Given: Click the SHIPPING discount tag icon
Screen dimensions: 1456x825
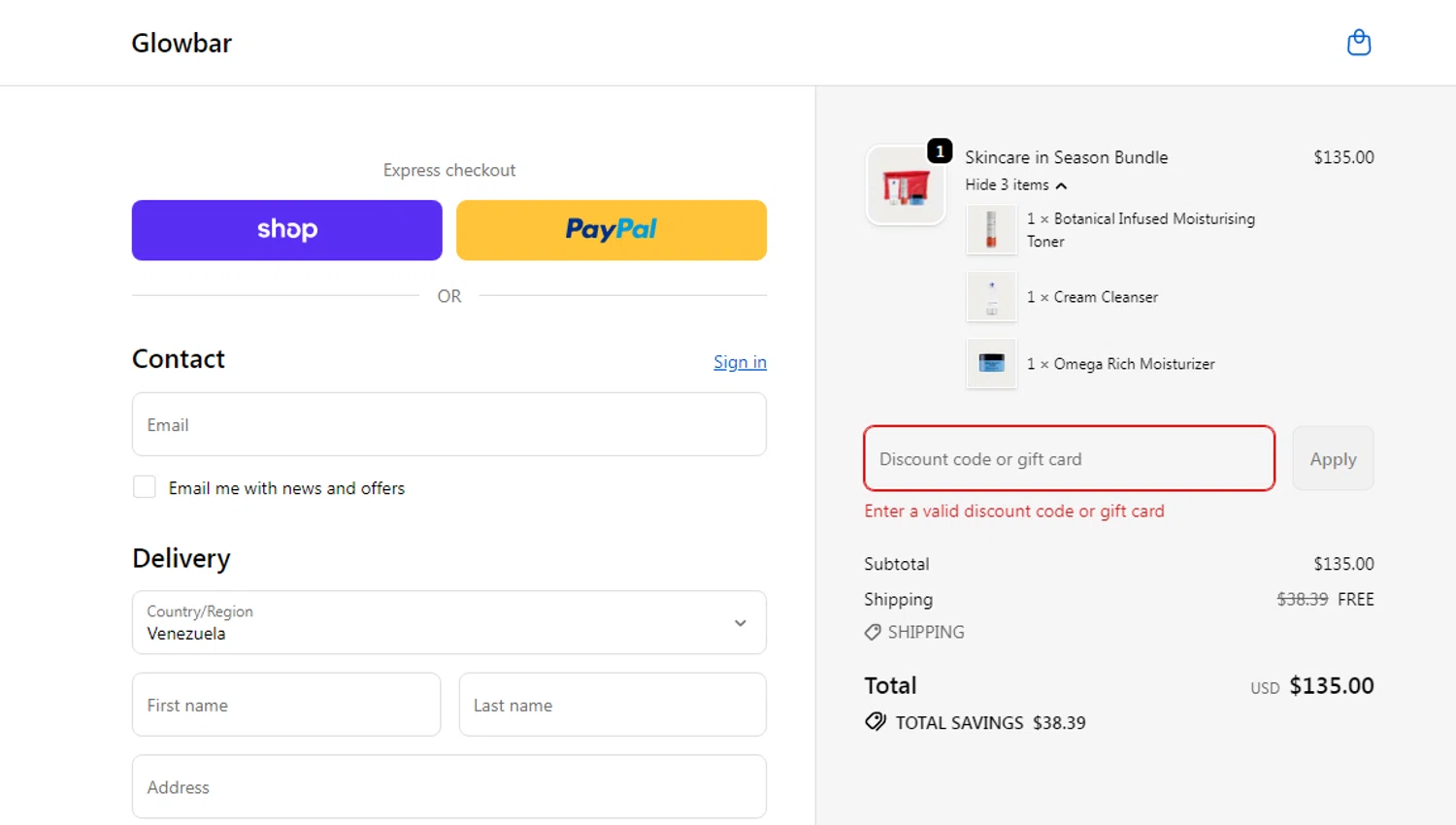Looking at the screenshot, I should (x=873, y=632).
